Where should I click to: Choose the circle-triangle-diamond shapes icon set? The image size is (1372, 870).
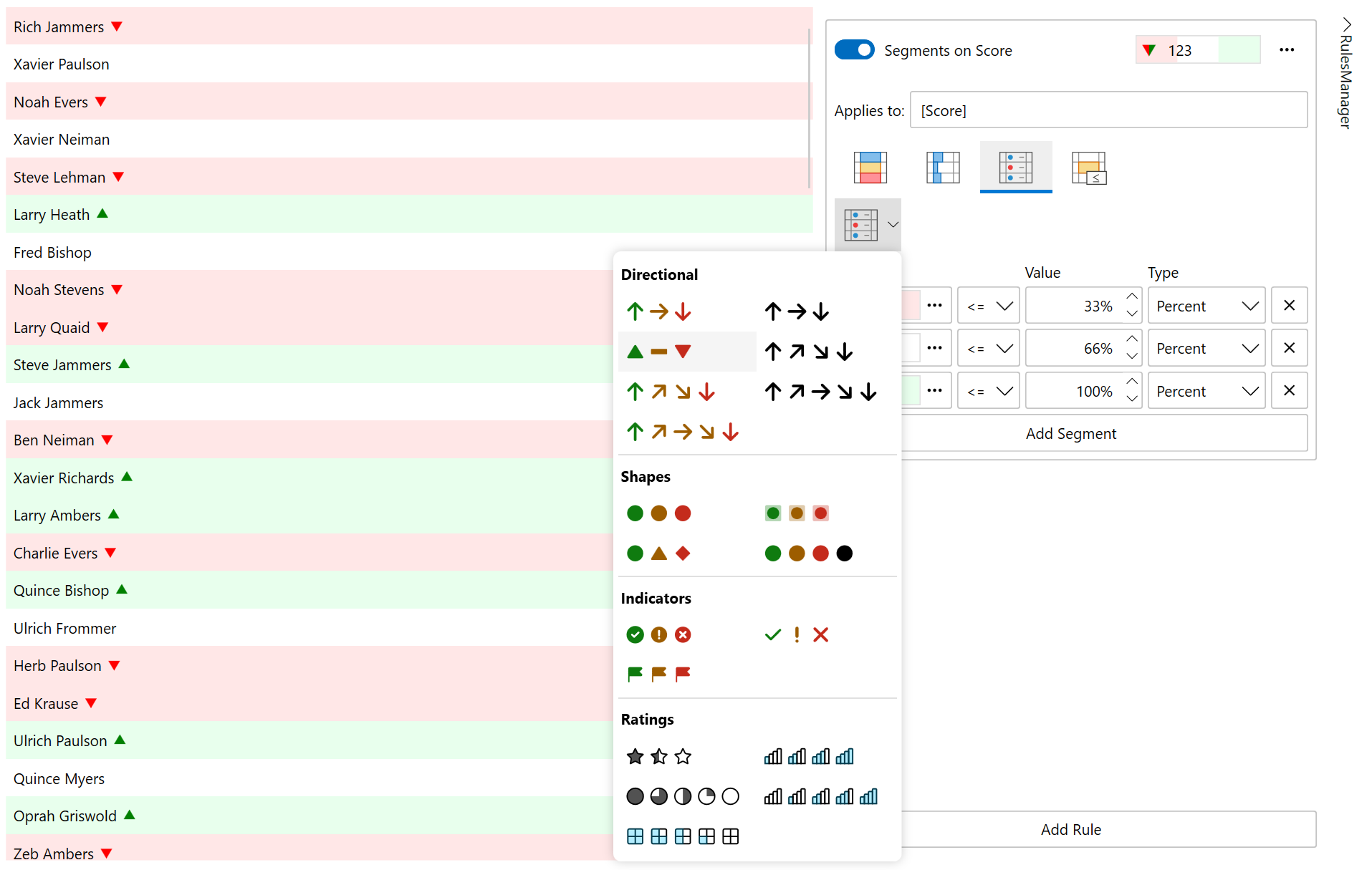click(658, 554)
